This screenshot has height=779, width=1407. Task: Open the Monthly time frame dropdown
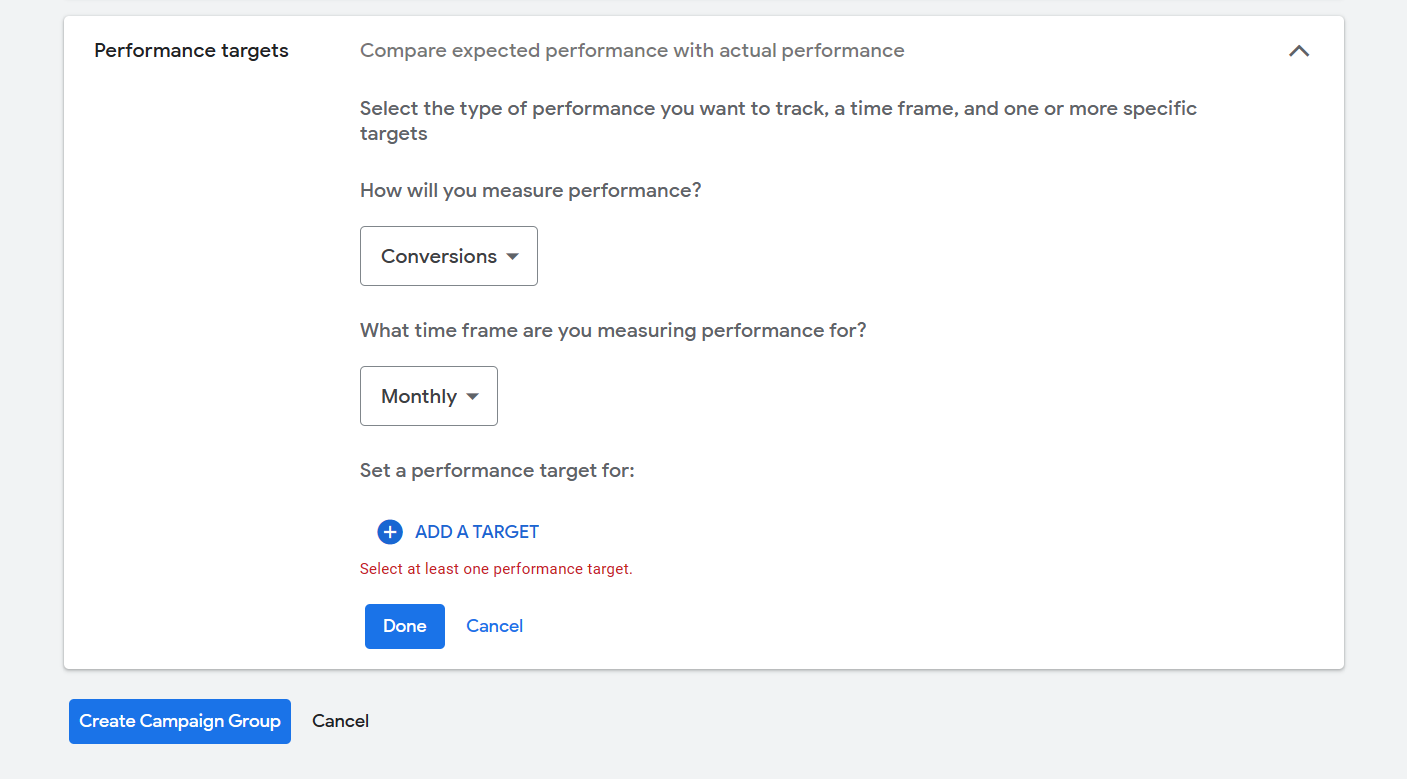[429, 396]
